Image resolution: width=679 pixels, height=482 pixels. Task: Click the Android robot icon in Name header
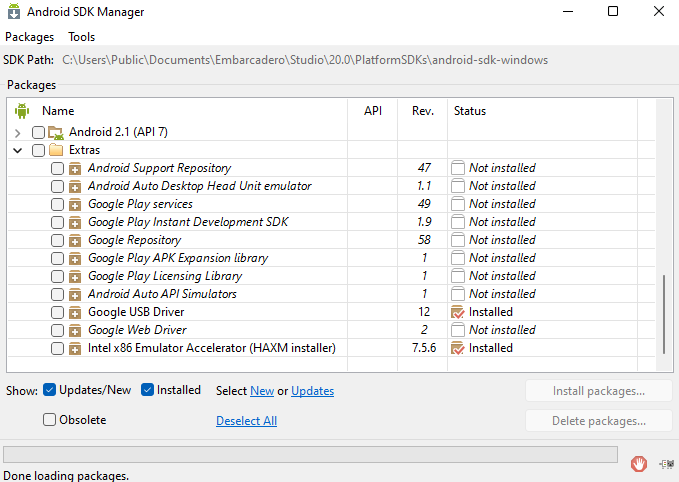[x=22, y=111]
